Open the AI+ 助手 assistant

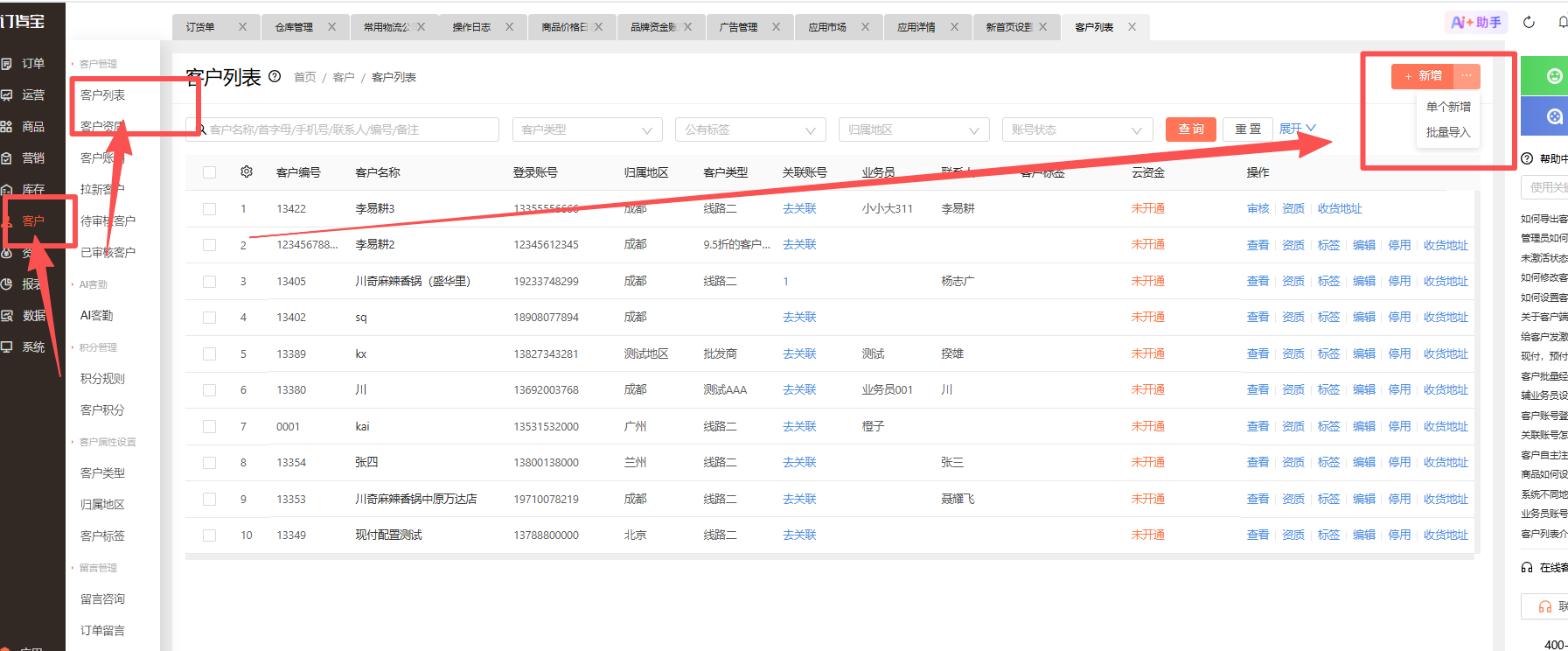tap(1476, 23)
